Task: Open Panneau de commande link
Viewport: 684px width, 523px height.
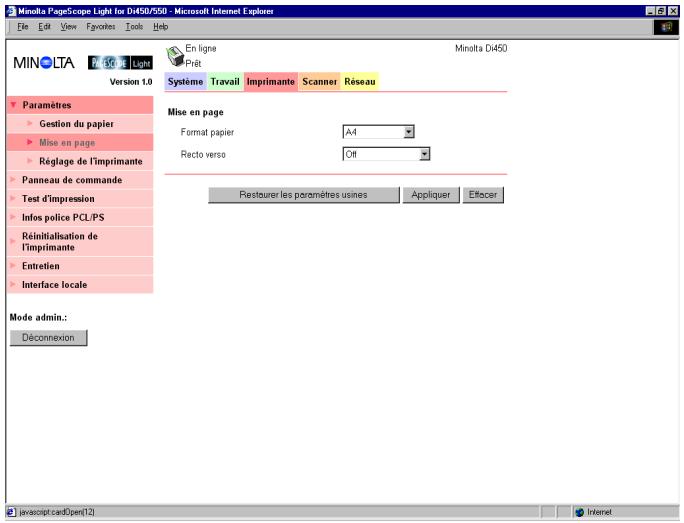Action: (72, 180)
